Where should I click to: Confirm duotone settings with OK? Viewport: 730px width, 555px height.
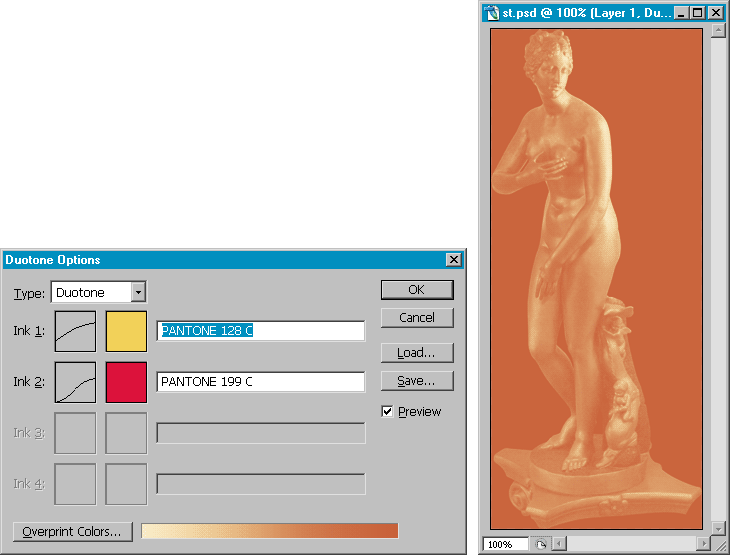(417, 290)
